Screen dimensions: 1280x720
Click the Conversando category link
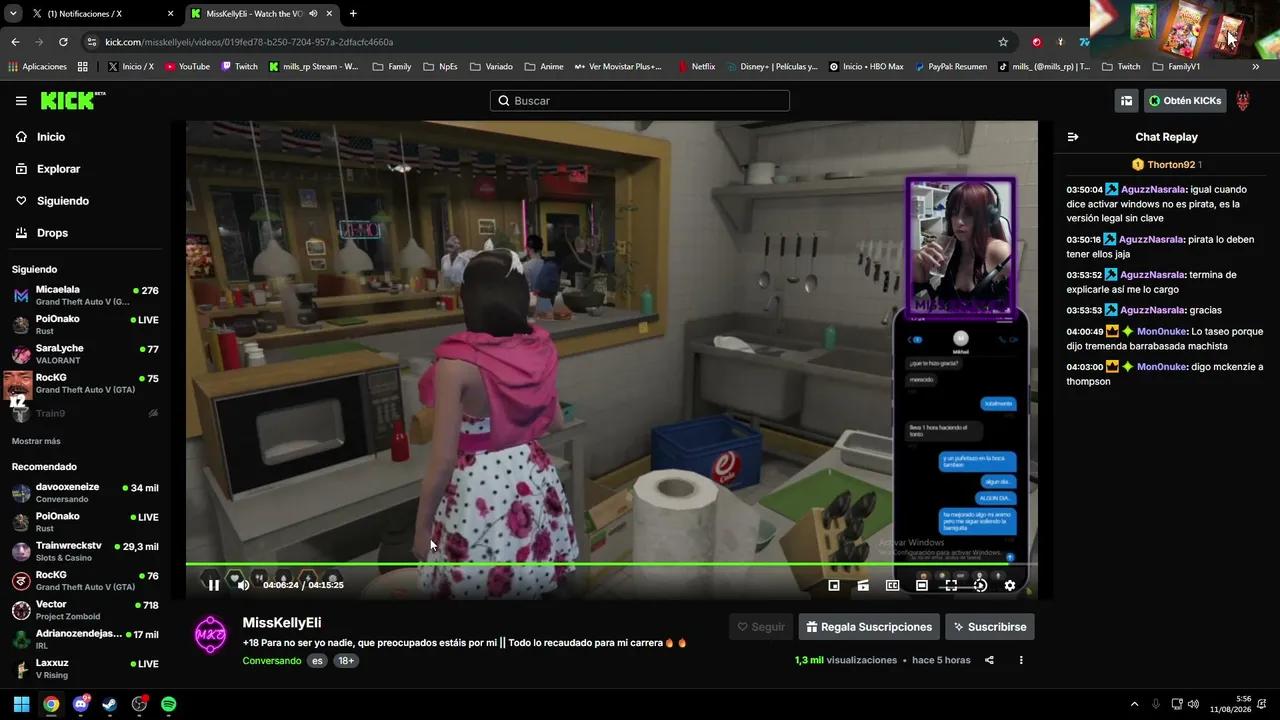click(271, 661)
